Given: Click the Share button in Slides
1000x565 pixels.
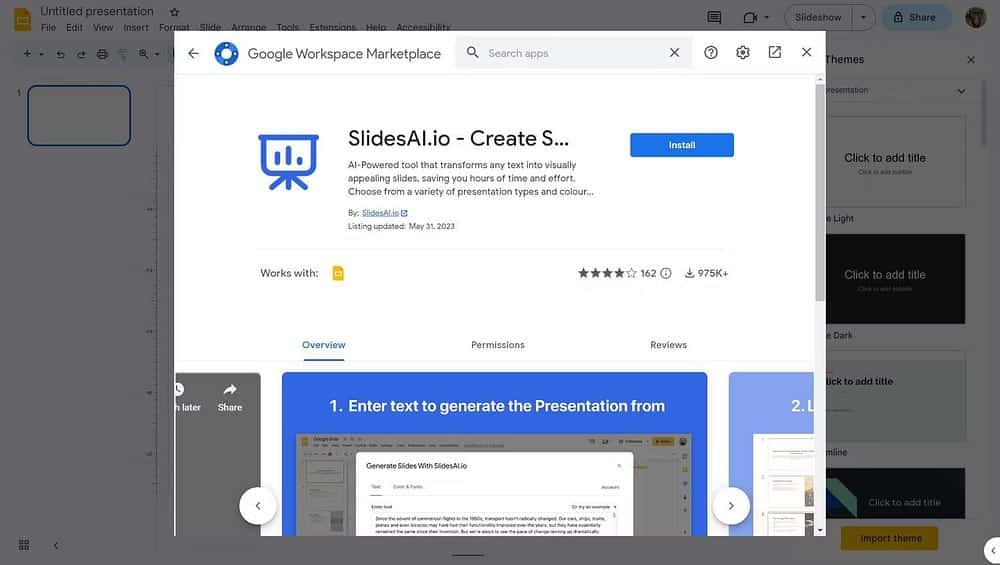Looking at the screenshot, I should point(915,17).
